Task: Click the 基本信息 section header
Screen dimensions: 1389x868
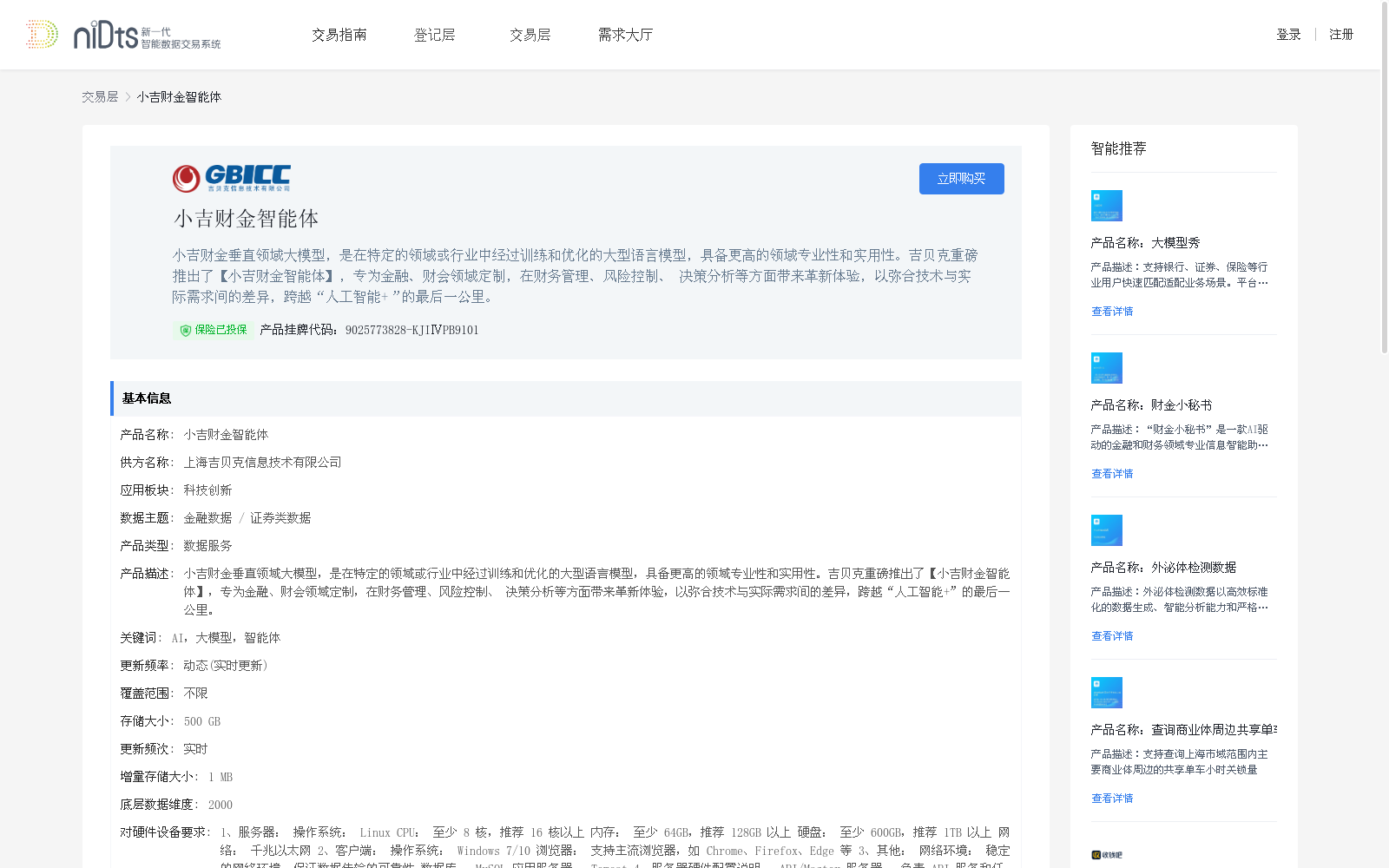Action: click(565, 398)
